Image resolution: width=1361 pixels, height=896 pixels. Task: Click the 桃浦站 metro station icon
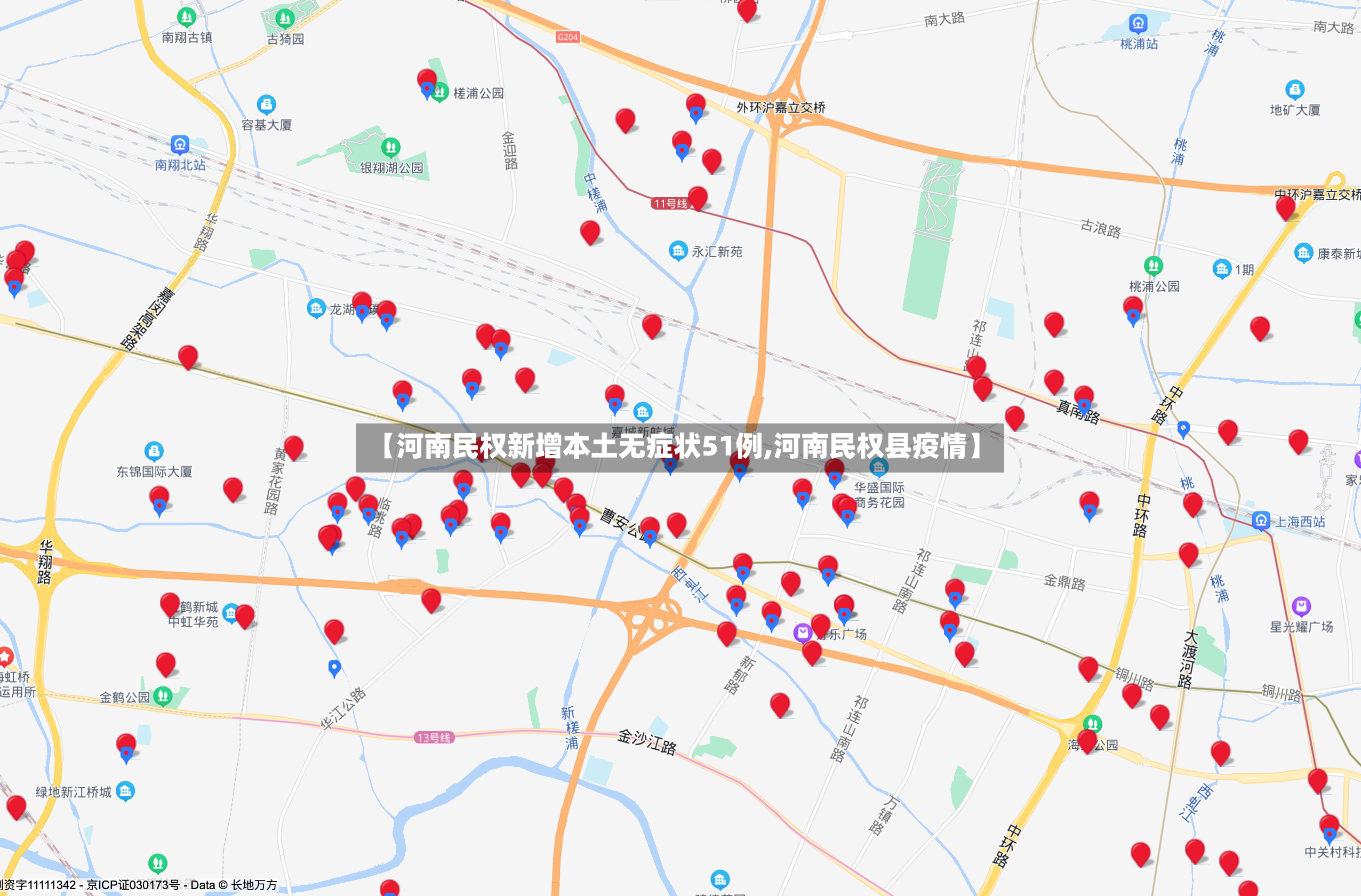point(1138,23)
